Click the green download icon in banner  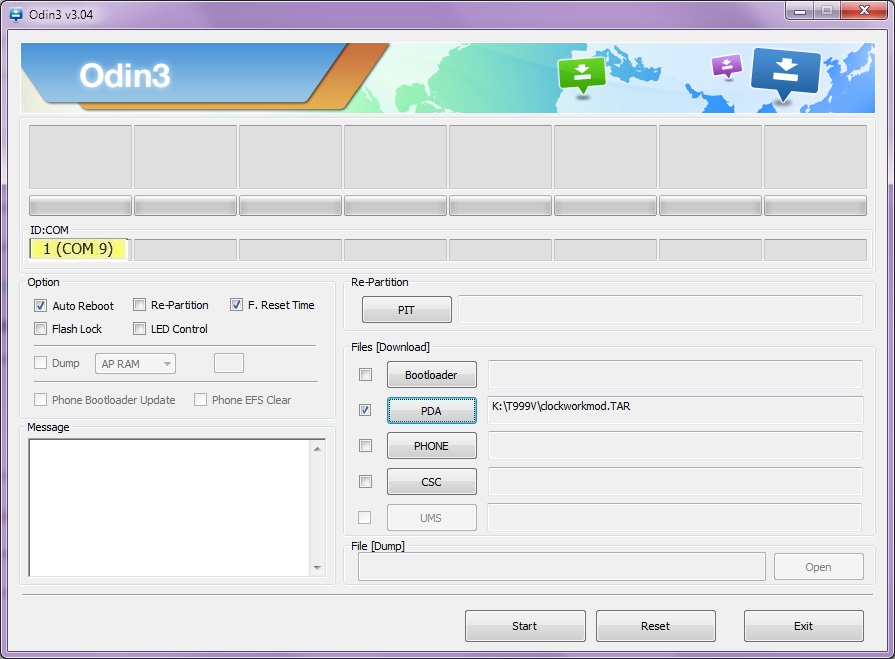click(x=582, y=74)
